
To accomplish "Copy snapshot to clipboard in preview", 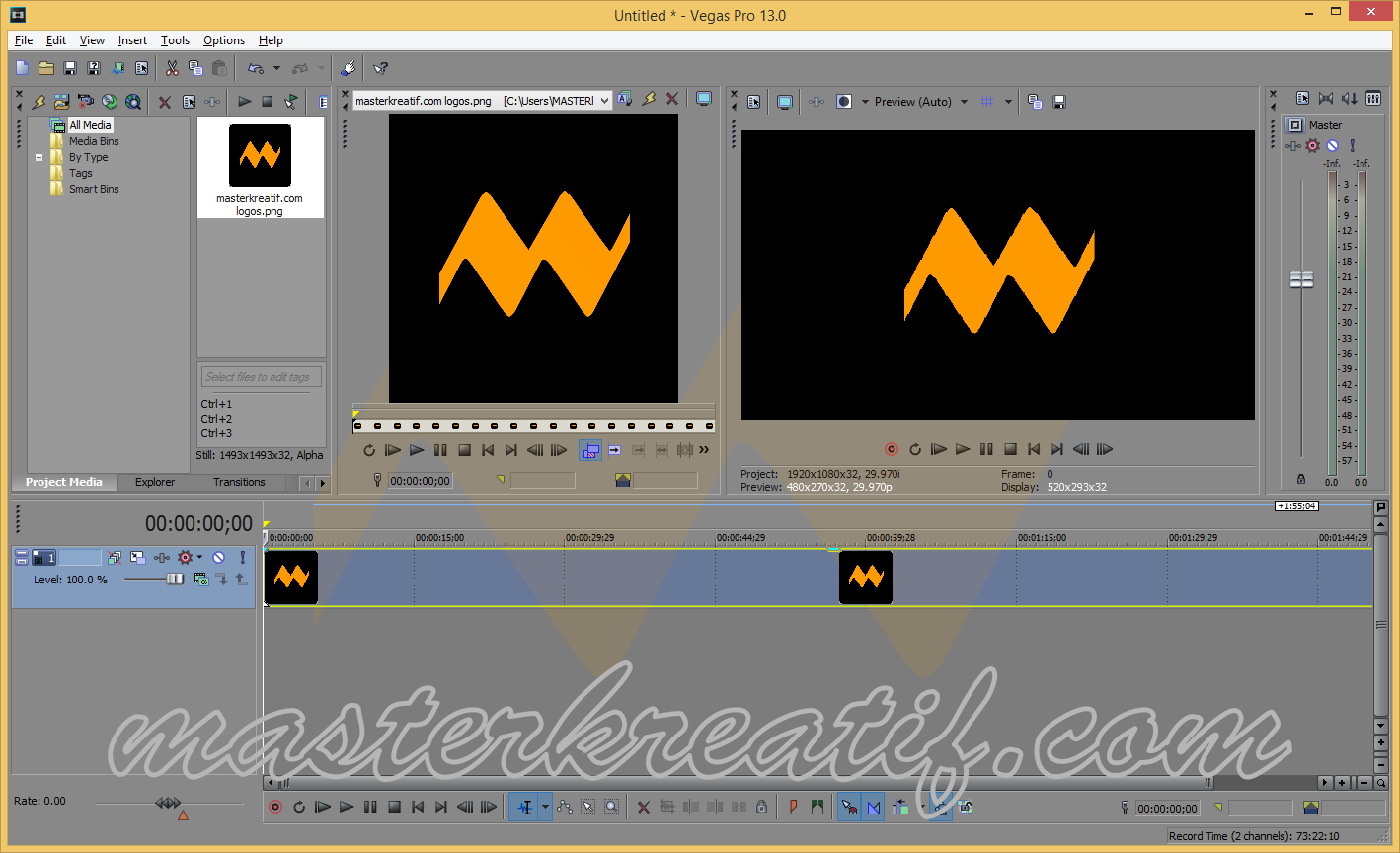I will pyautogui.click(x=1036, y=102).
